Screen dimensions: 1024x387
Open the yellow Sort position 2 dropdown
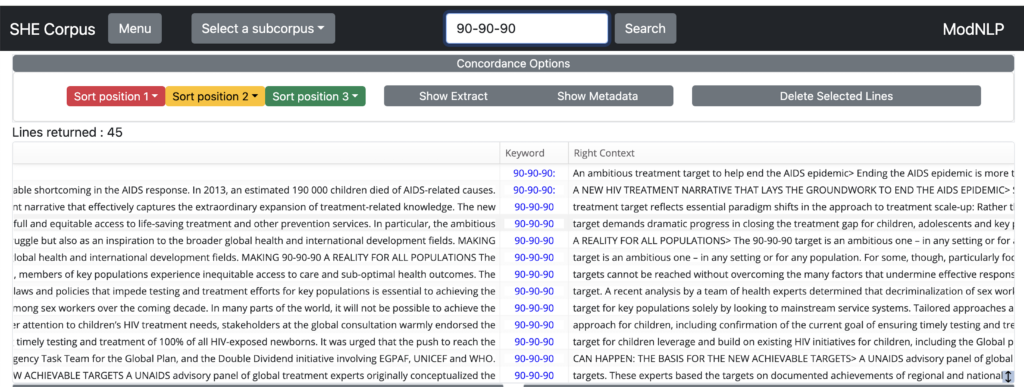coord(216,96)
